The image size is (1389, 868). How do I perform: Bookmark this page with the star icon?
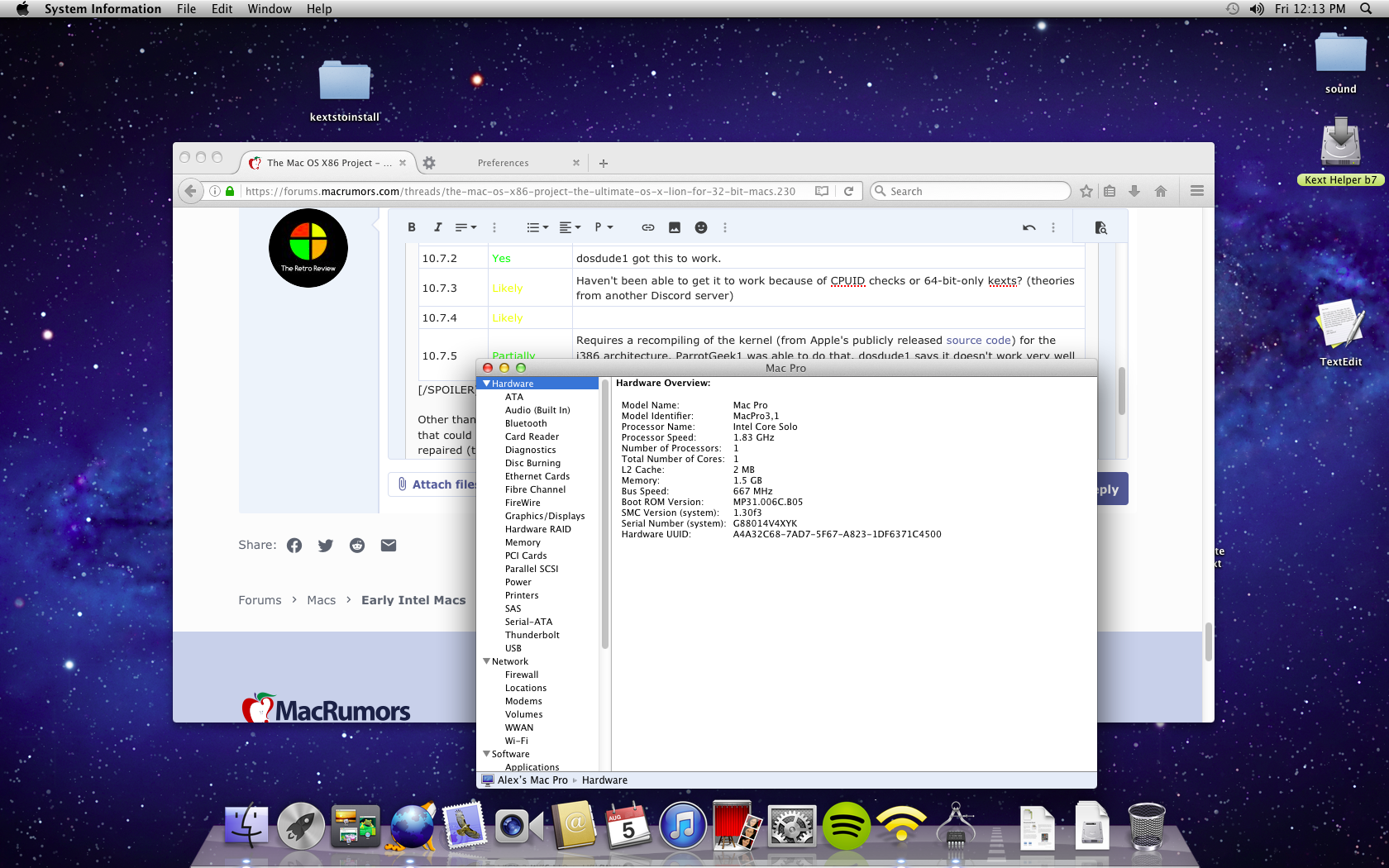point(1086,191)
